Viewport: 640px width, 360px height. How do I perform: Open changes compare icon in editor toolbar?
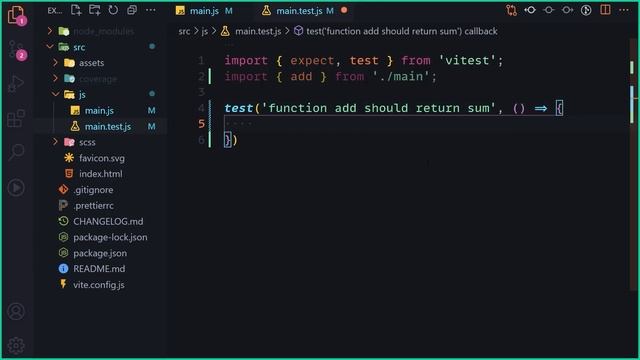click(x=511, y=10)
